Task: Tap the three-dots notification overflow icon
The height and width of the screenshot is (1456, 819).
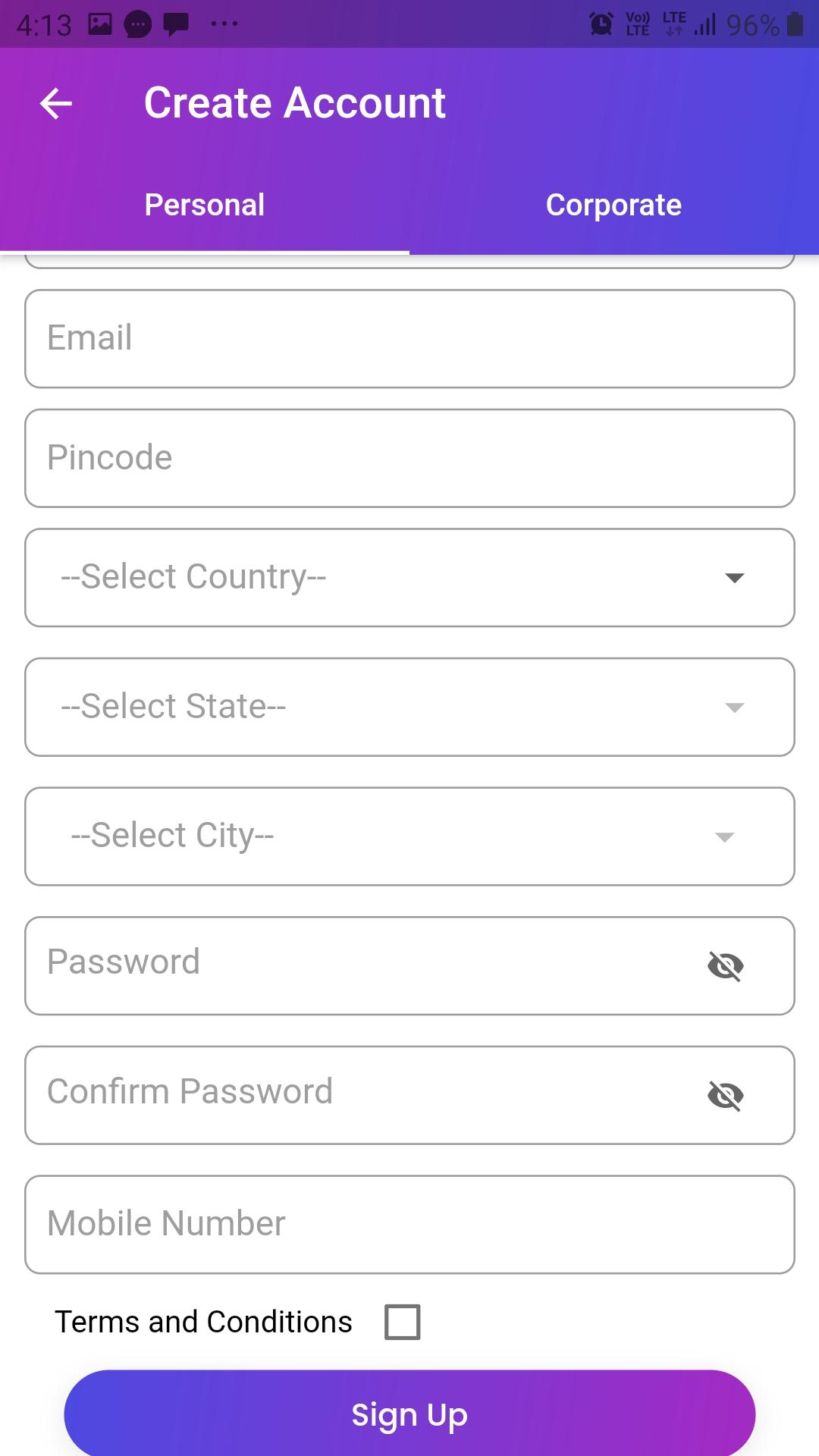Action: 224,24
